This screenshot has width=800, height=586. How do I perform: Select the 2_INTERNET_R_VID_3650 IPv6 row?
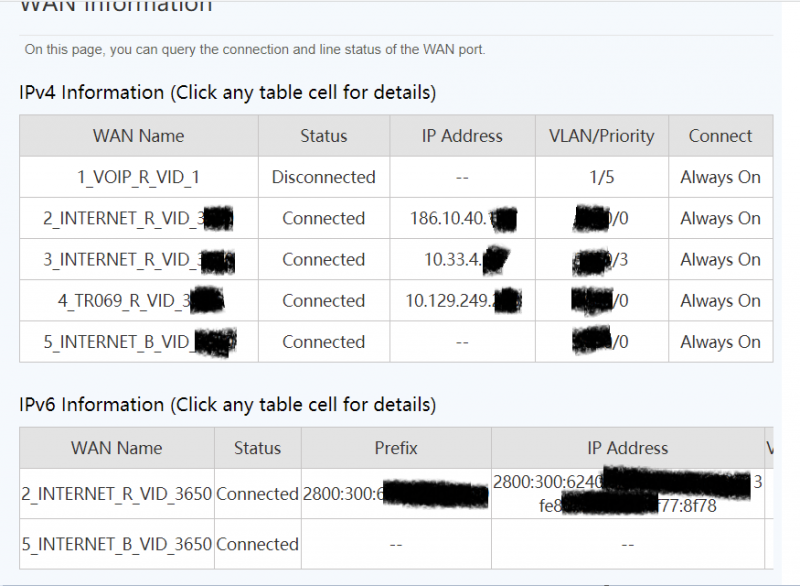(396, 494)
